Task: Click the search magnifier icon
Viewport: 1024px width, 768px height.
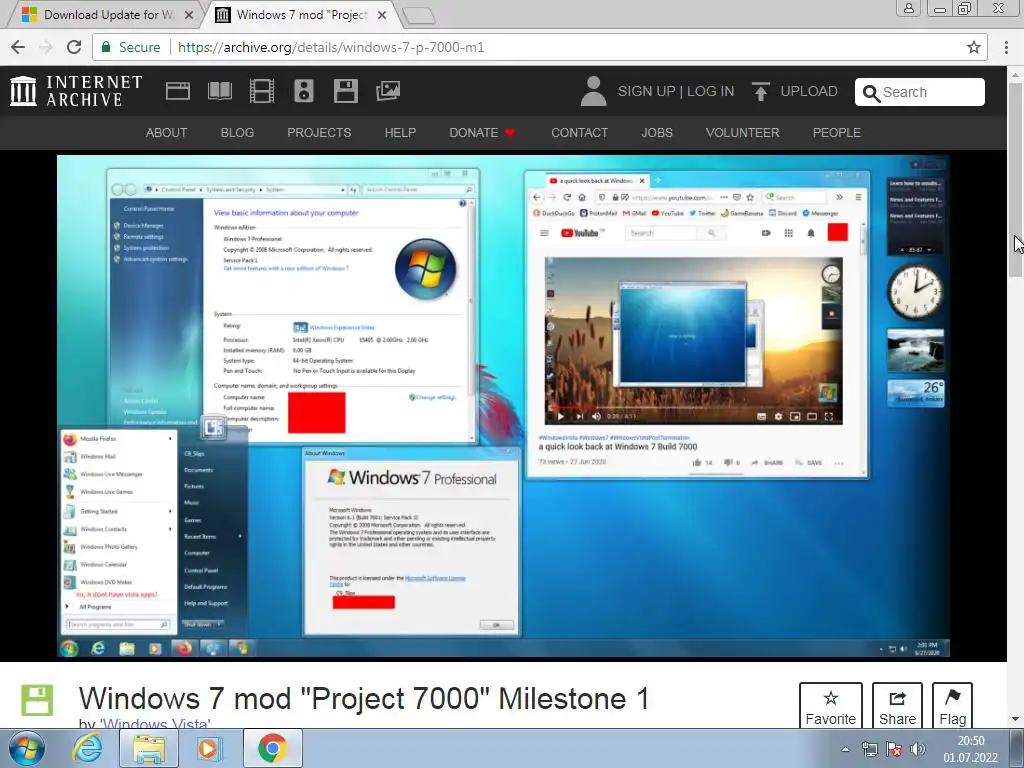Action: [871, 93]
